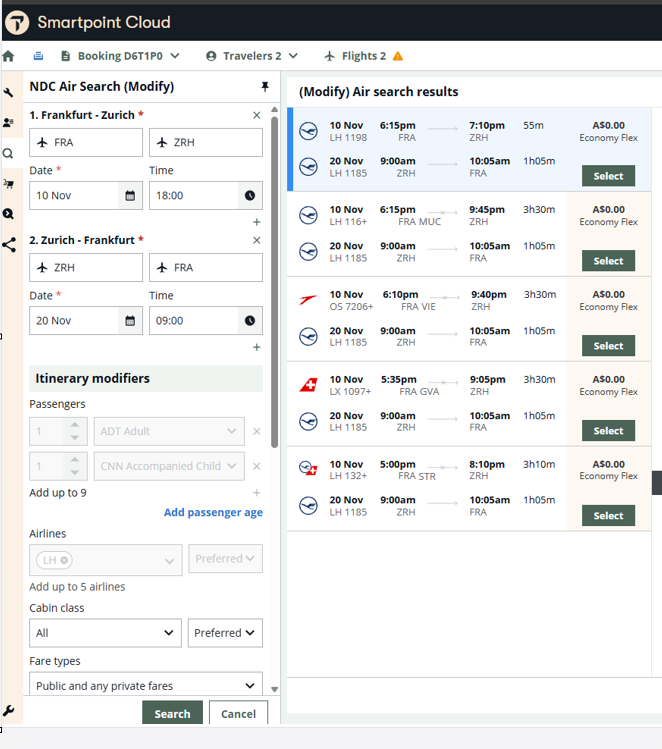Open the search magnifier in the left sidebar
This screenshot has height=749, width=662.
pyautogui.click(x=9, y=154)
